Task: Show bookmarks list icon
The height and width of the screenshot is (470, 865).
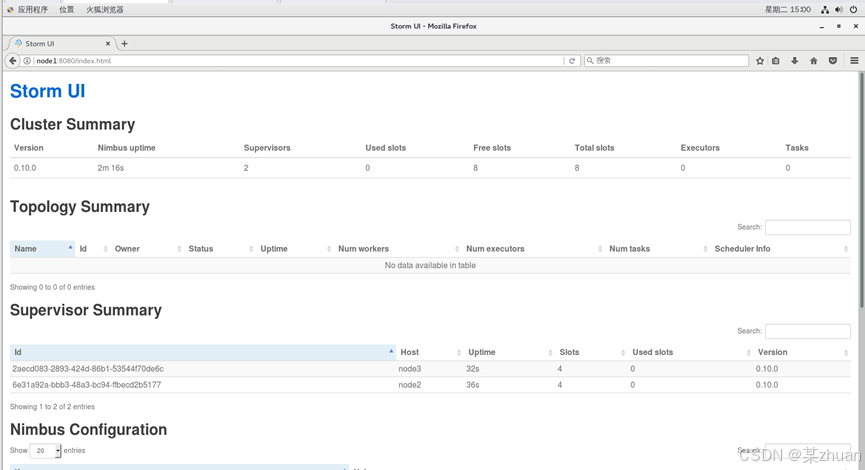Action: 776,61
